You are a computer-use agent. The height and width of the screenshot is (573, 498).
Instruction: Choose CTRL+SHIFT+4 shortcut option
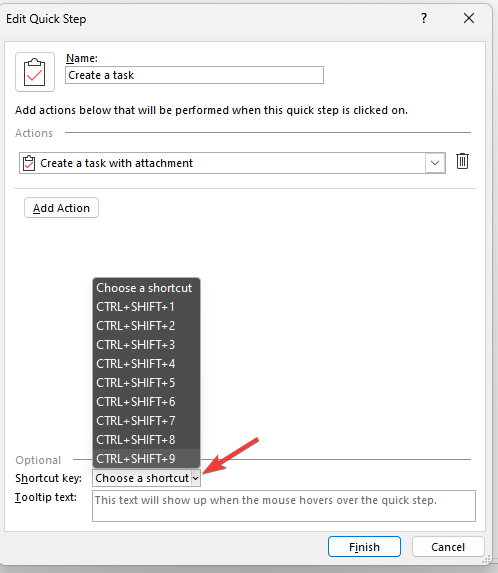click(x=146, y=364)
